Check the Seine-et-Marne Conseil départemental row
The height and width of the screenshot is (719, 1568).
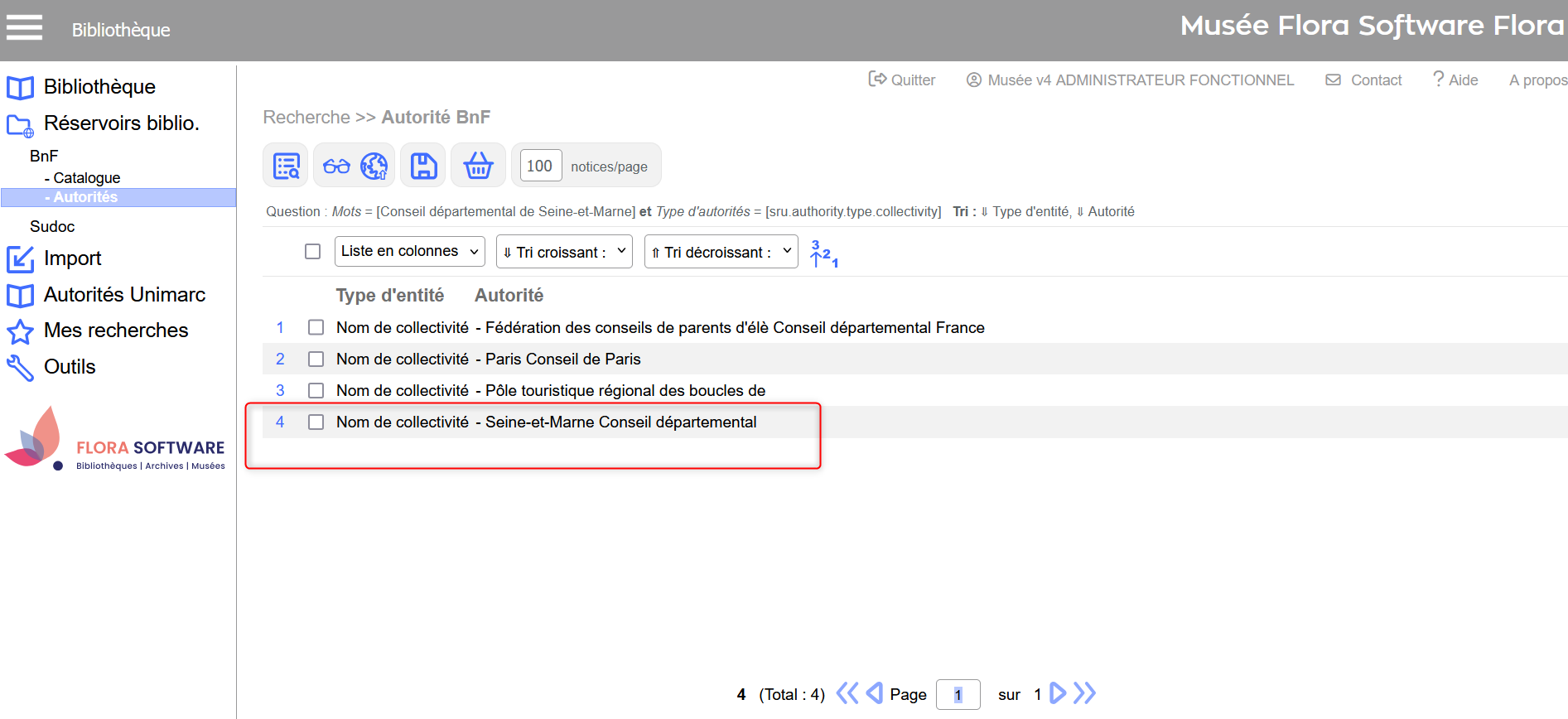[316, 422]
